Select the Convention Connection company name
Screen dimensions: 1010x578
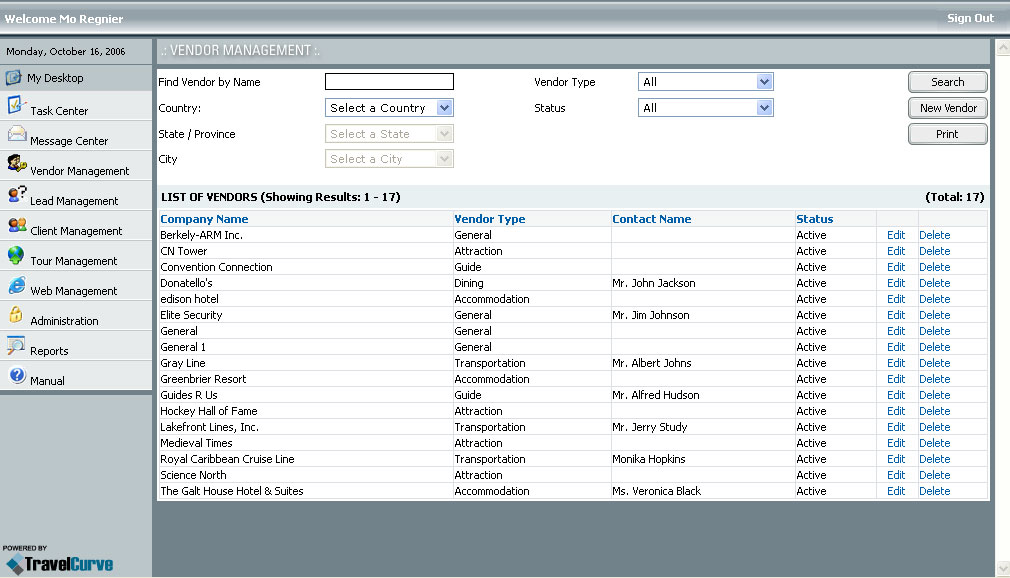pos(216,267)
